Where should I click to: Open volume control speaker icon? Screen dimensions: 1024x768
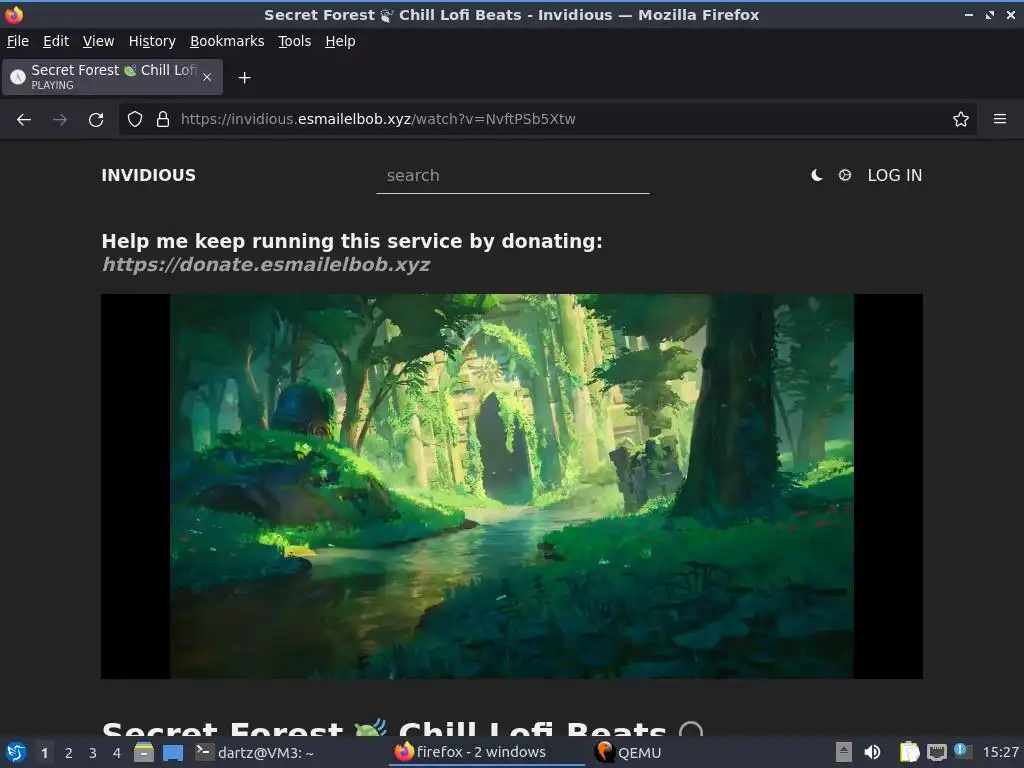(x=872, y=752)
